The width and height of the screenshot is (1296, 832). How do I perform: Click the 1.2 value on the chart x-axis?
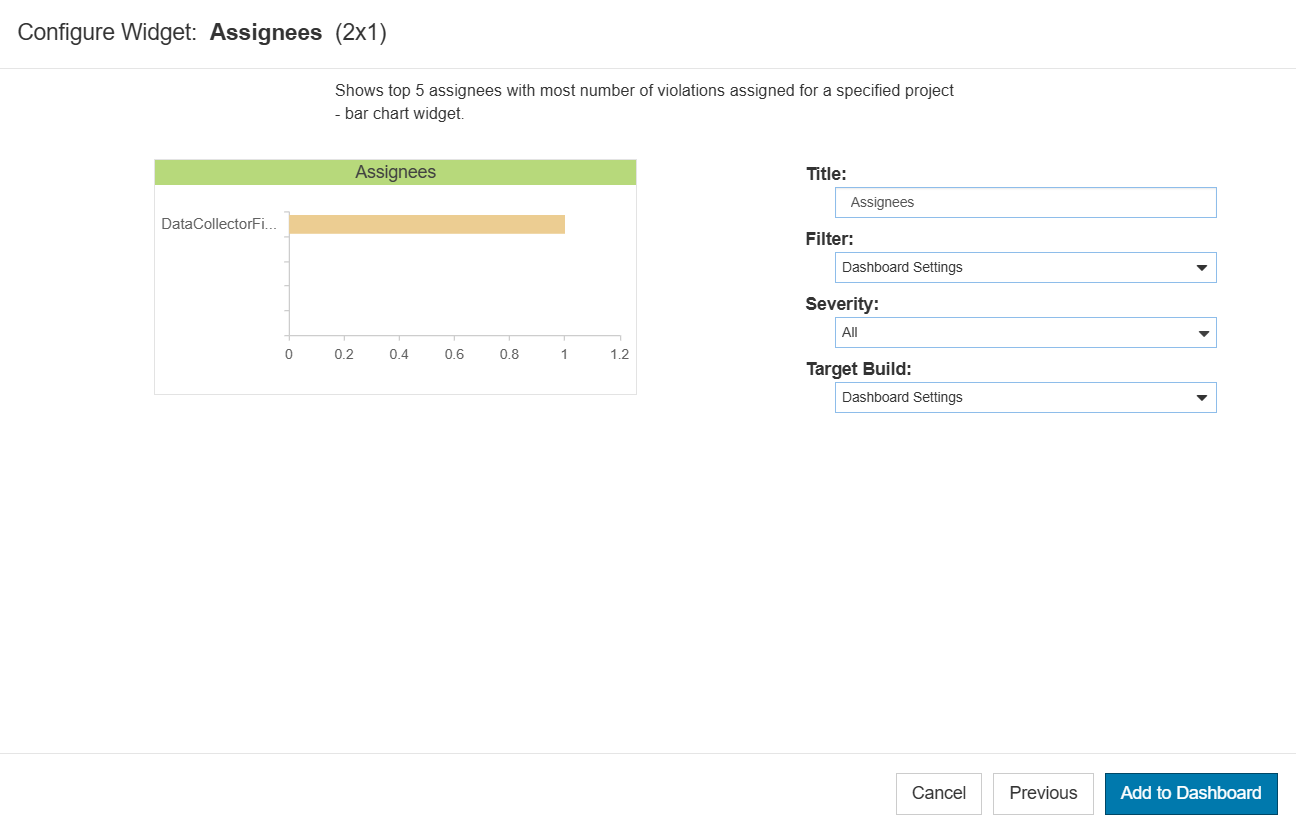tap(619, 354)
